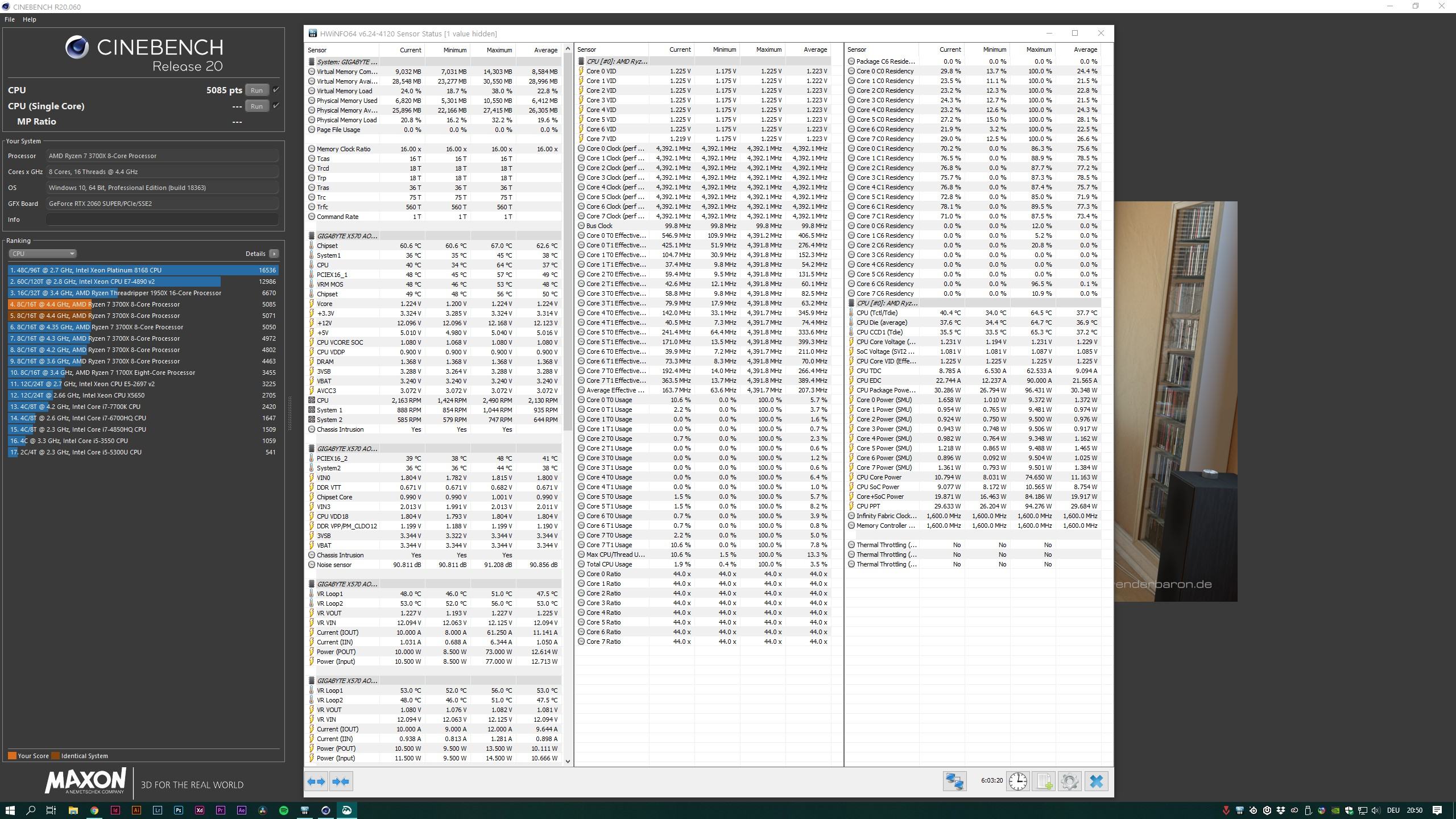Select Bus Clock sensor row
Viewport: 1456px width, 819px height.
[x=704, y=226]
